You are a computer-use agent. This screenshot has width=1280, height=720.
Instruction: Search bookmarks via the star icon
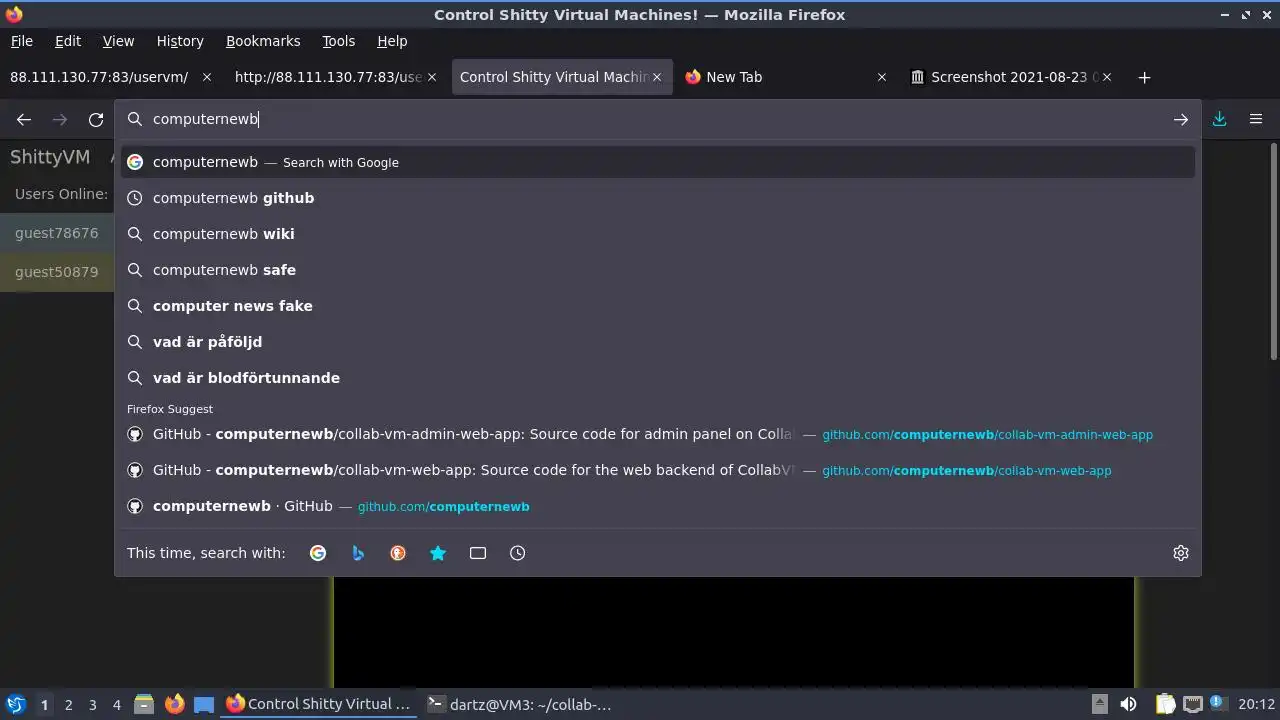click(438, 553)
